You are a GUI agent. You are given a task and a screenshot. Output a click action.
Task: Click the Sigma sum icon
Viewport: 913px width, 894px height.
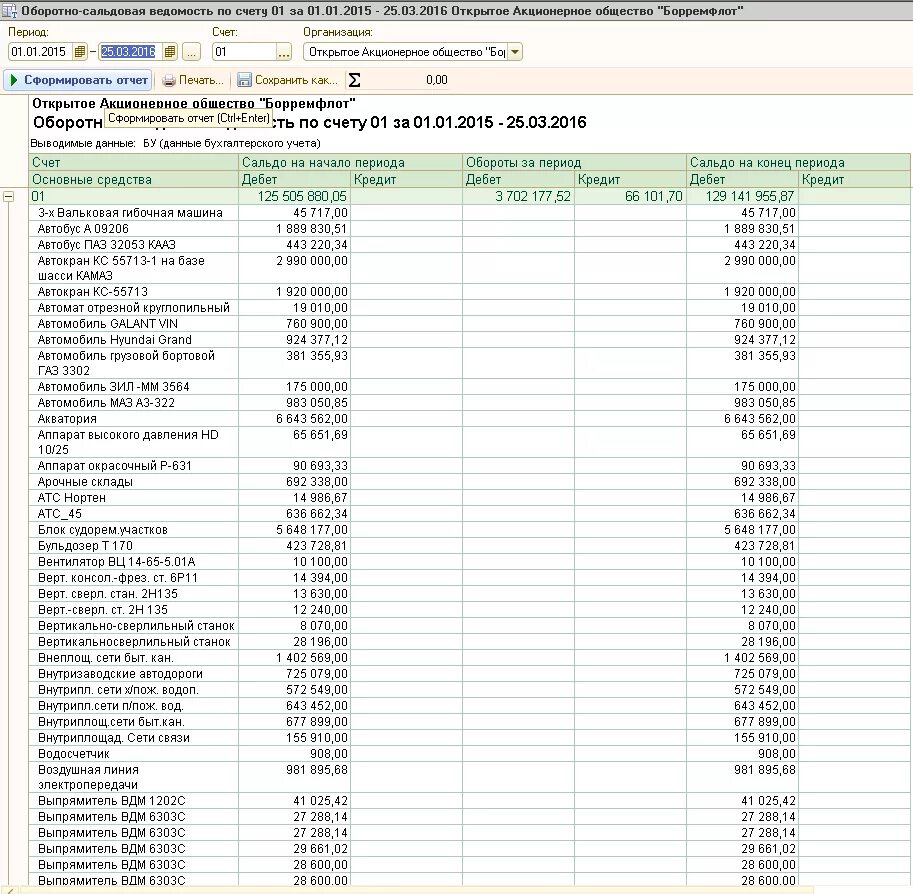354,80
